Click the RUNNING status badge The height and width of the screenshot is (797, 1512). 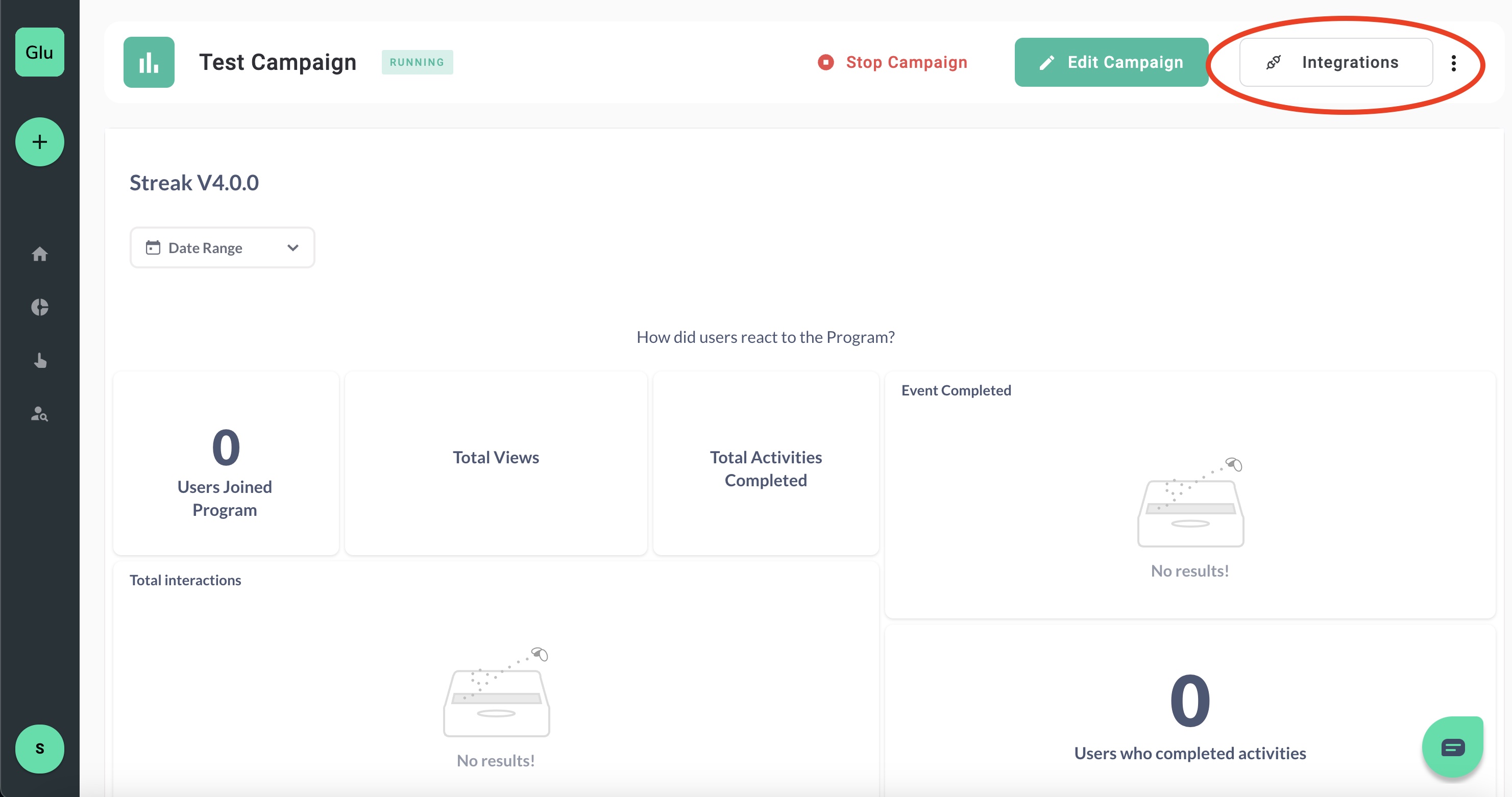click(x=417, y=62)
